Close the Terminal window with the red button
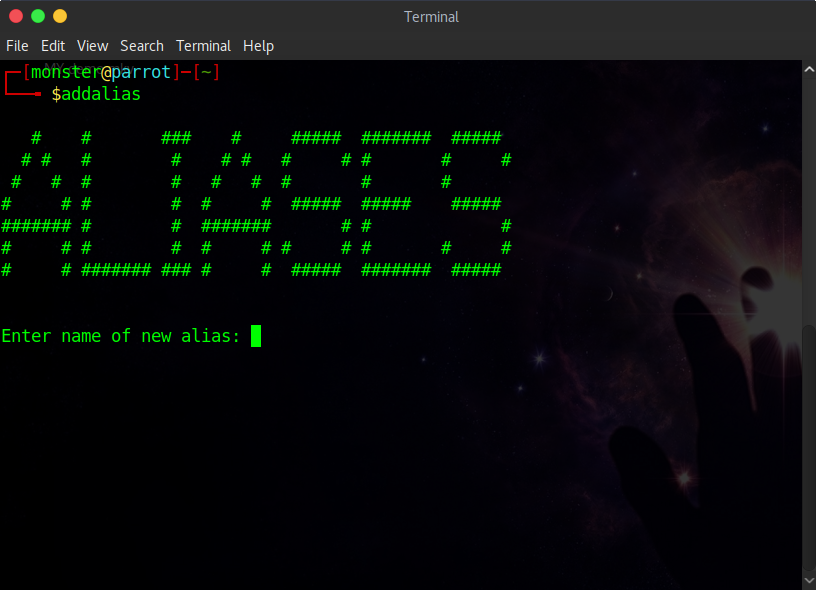This screenshot has width=816, height=590. pyautogui.click(x=16, y=16)
